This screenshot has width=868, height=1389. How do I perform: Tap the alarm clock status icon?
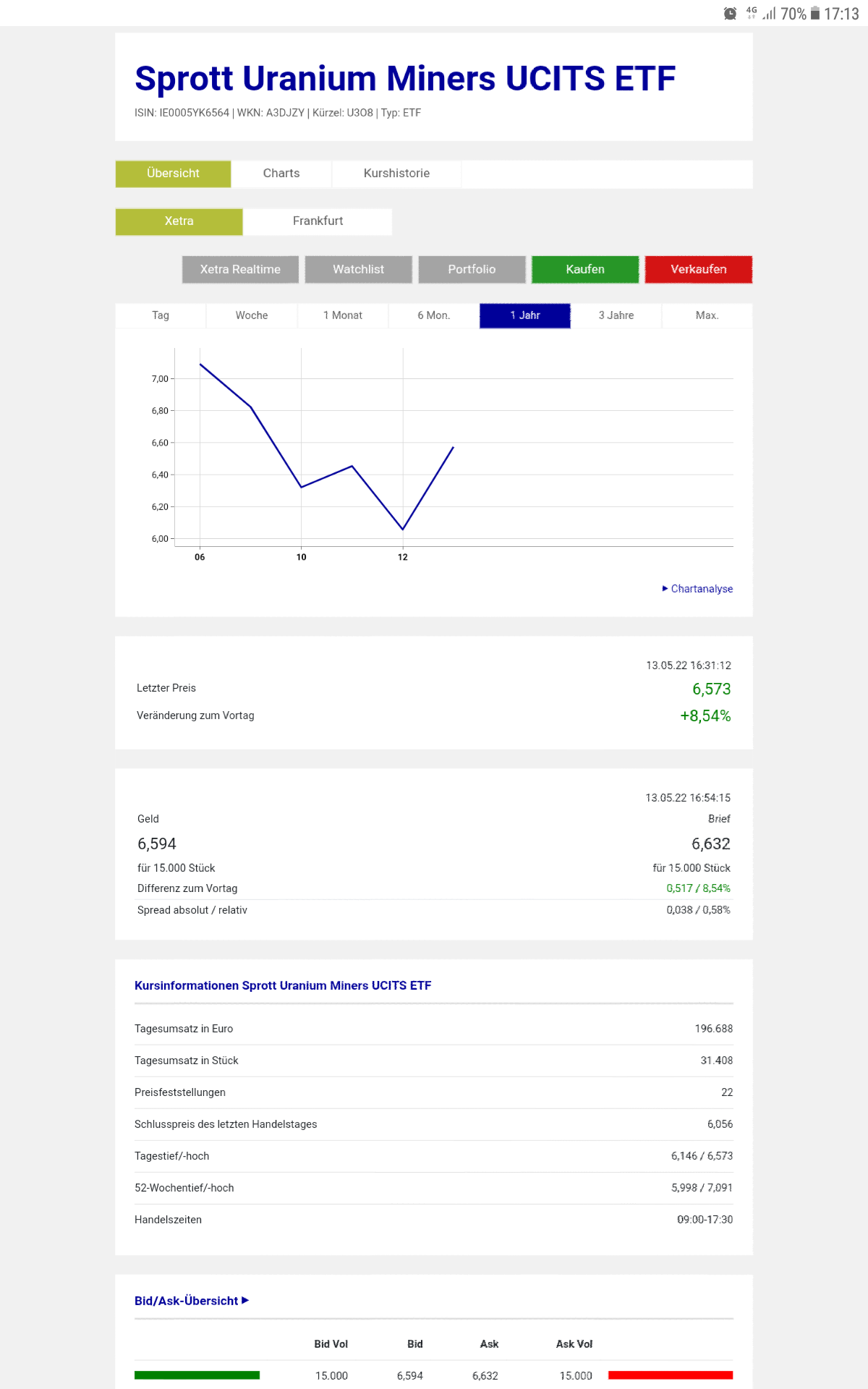[731, 13]
